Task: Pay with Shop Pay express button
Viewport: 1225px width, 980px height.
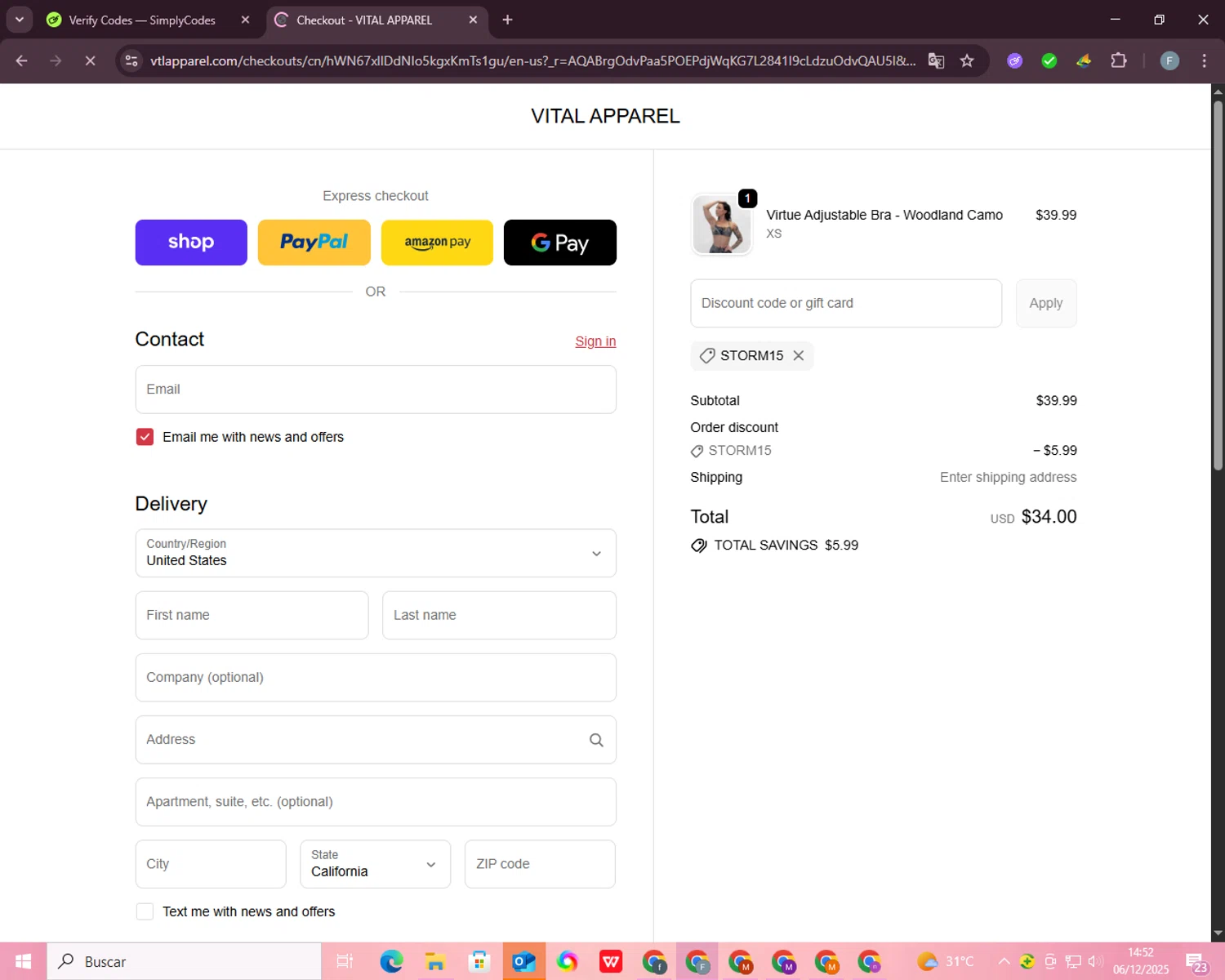Action: (x=191, y=243)
